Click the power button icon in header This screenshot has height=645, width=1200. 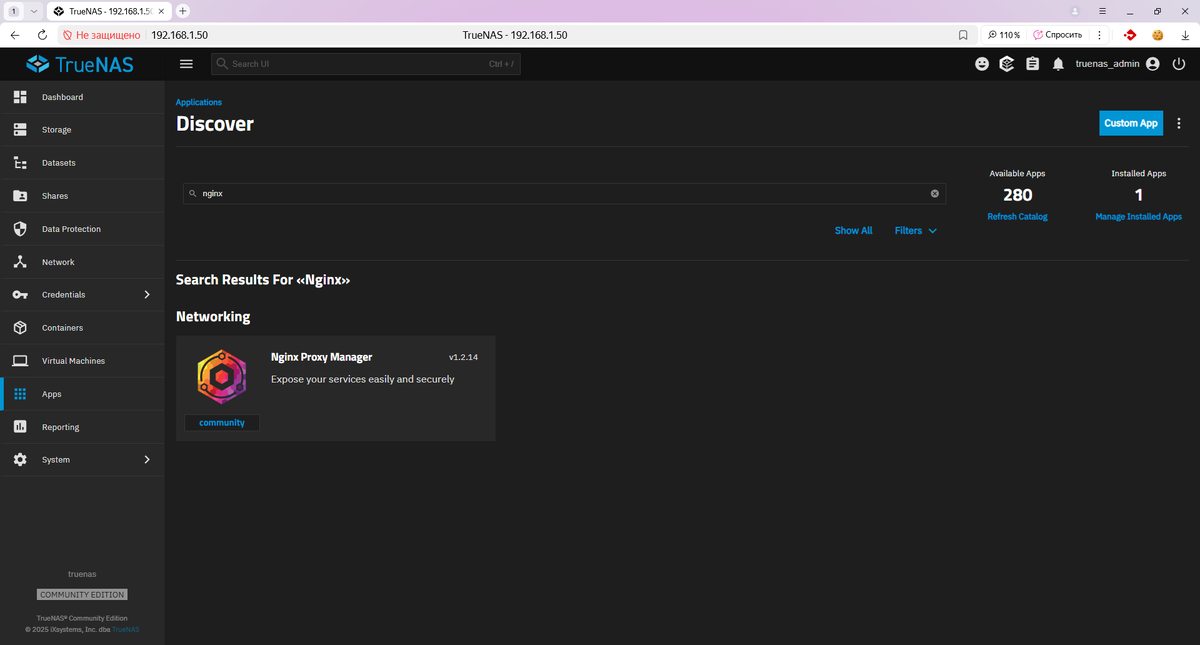[1179, 64]
